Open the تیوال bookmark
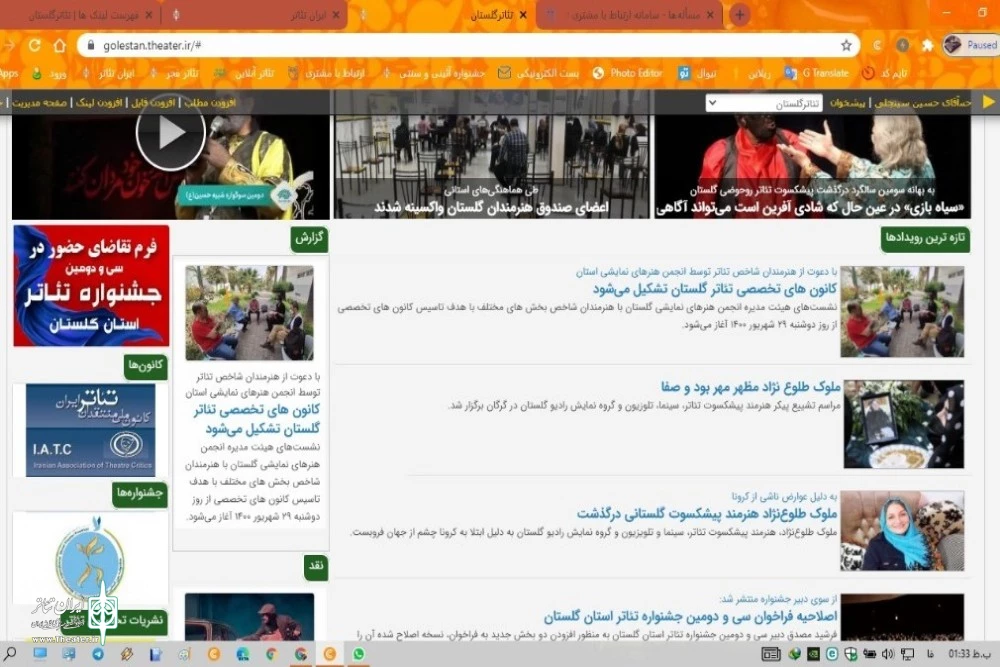 697,73
